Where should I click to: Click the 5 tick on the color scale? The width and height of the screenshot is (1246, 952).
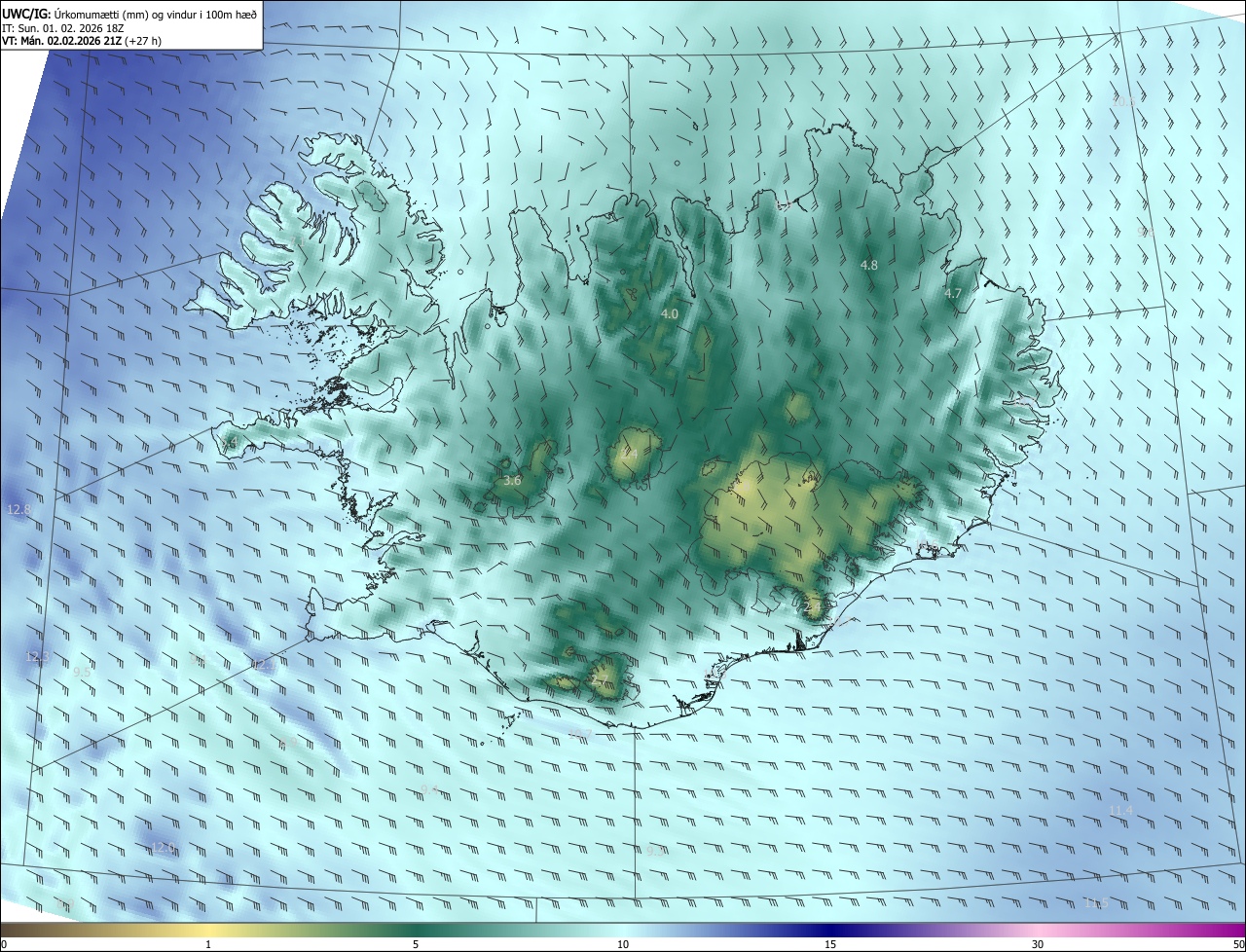(x=416, y=944)
